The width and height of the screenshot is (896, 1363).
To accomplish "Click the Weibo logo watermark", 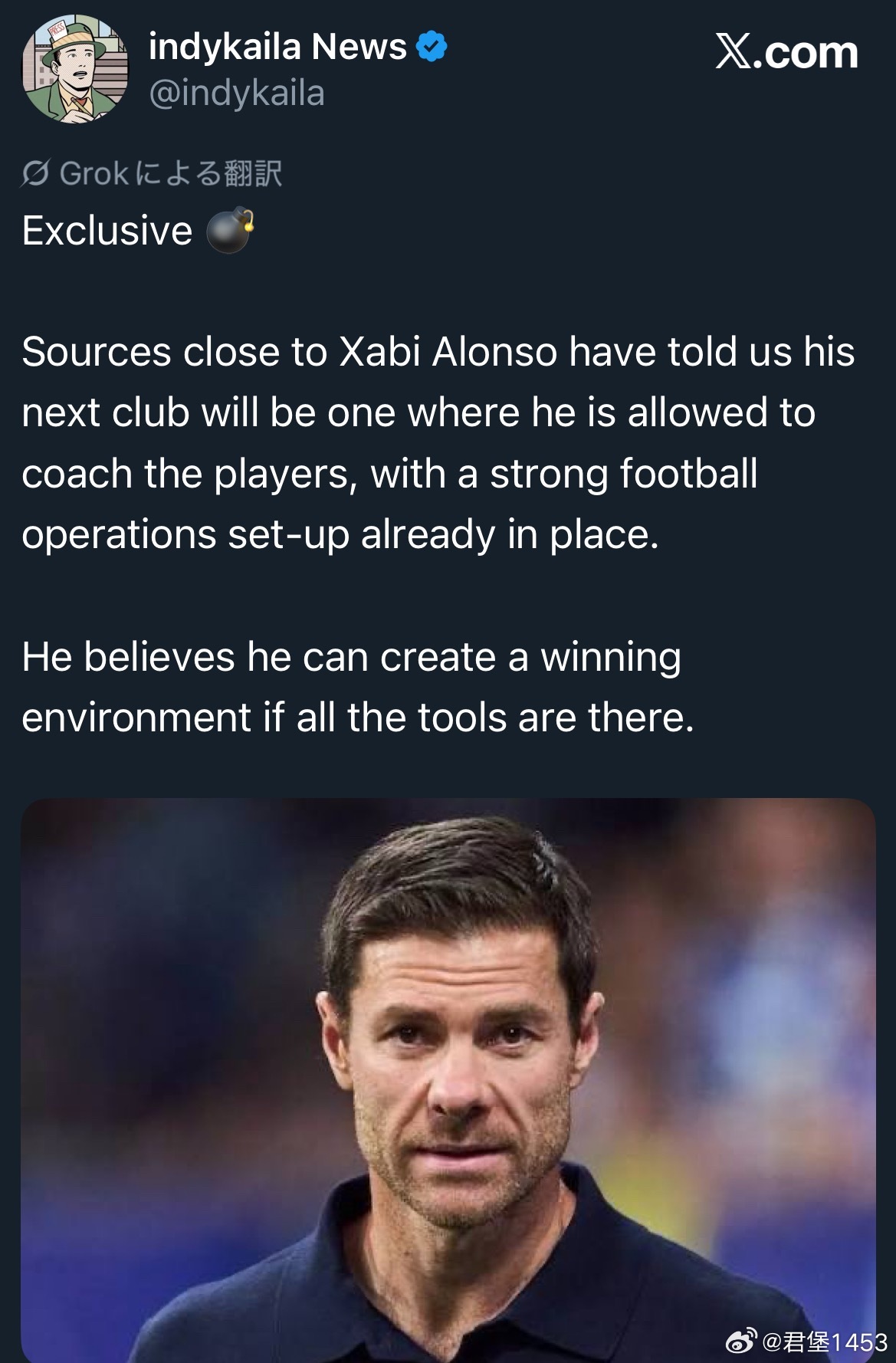I will [x=740, y=1341].
